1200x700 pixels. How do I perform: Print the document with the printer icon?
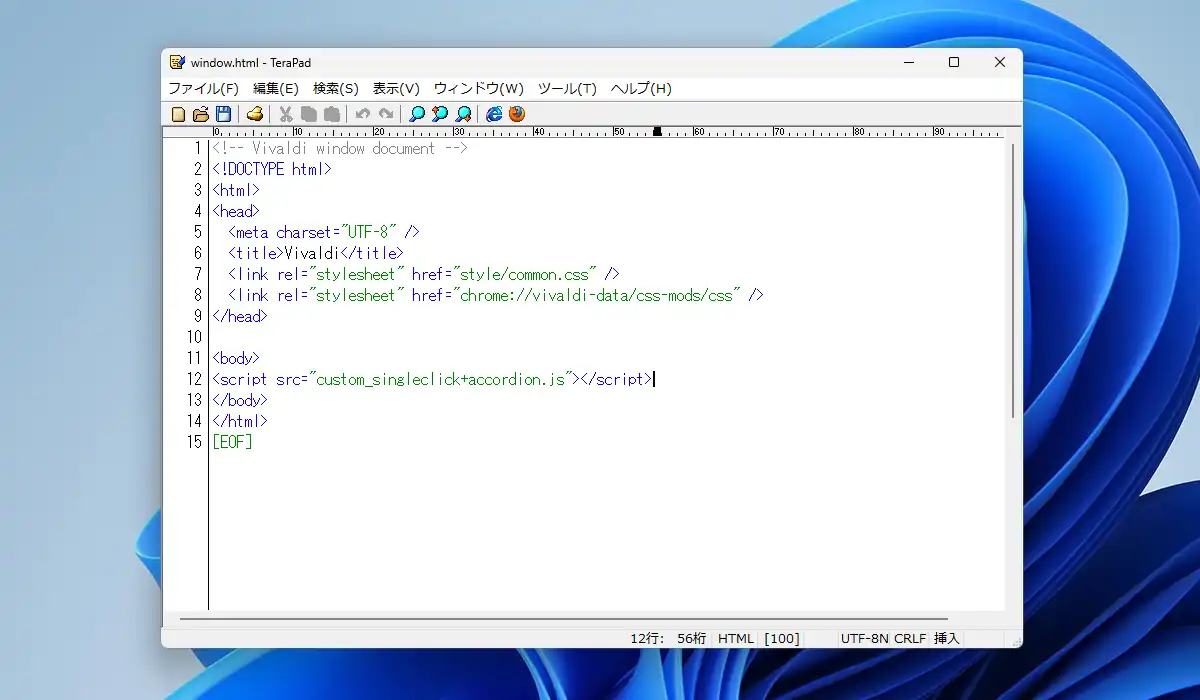[x=255, y=114]
